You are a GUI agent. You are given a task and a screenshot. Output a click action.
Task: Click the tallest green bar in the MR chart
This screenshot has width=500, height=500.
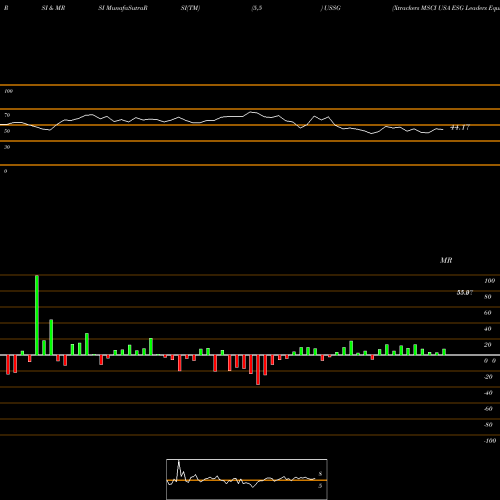click(x=37, y=315)
